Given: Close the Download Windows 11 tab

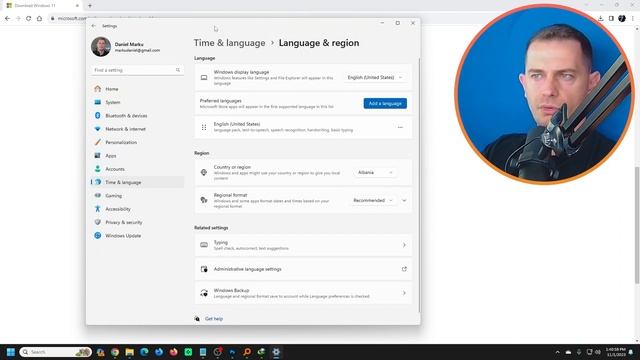Looking at the screenshot, I should coord(77,6).
